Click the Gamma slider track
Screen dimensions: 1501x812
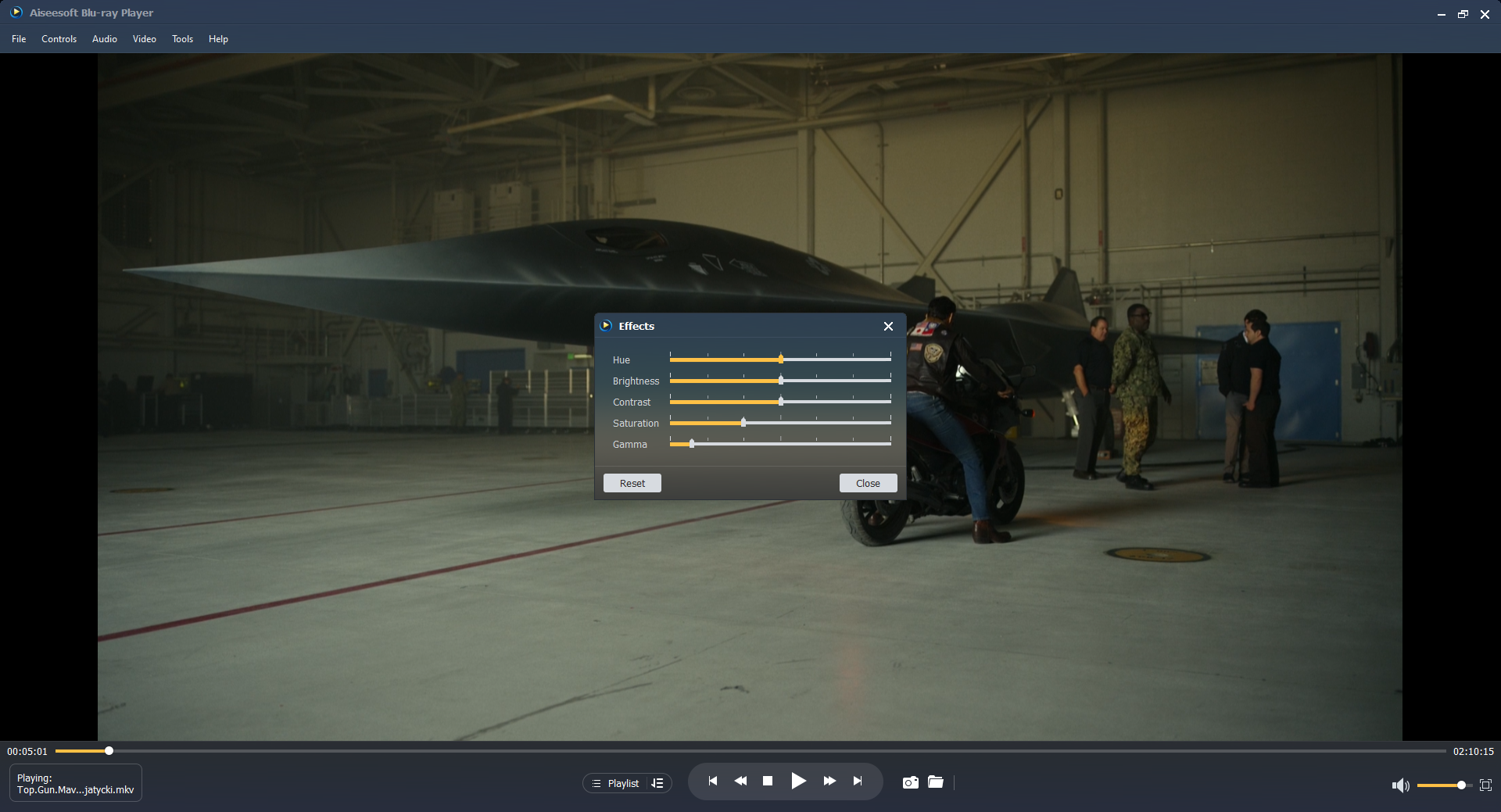coord(780,444)
